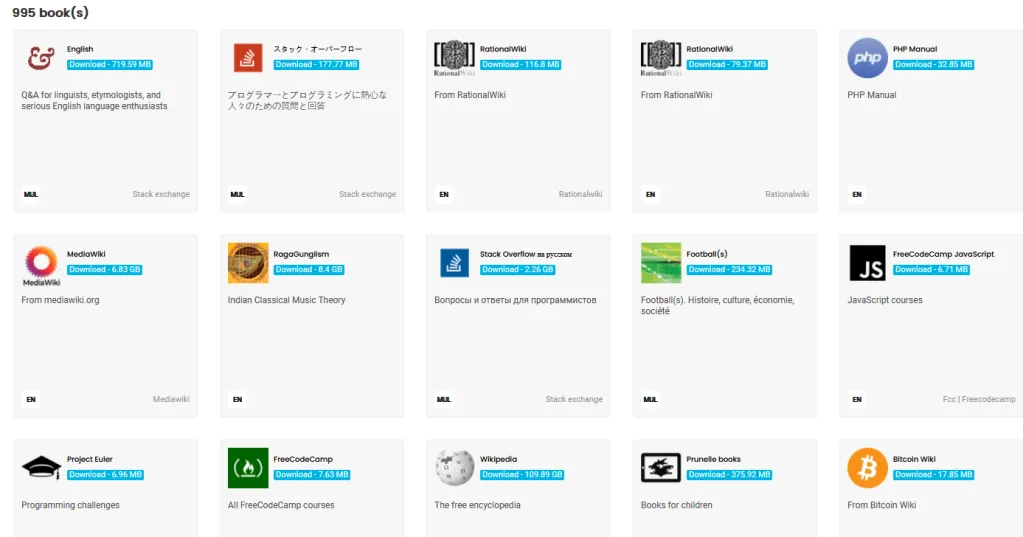The width and height of the screenshot is (1023, 537).
Task: Click the "Project Euler" title text
Action: (x=89, y=459)
